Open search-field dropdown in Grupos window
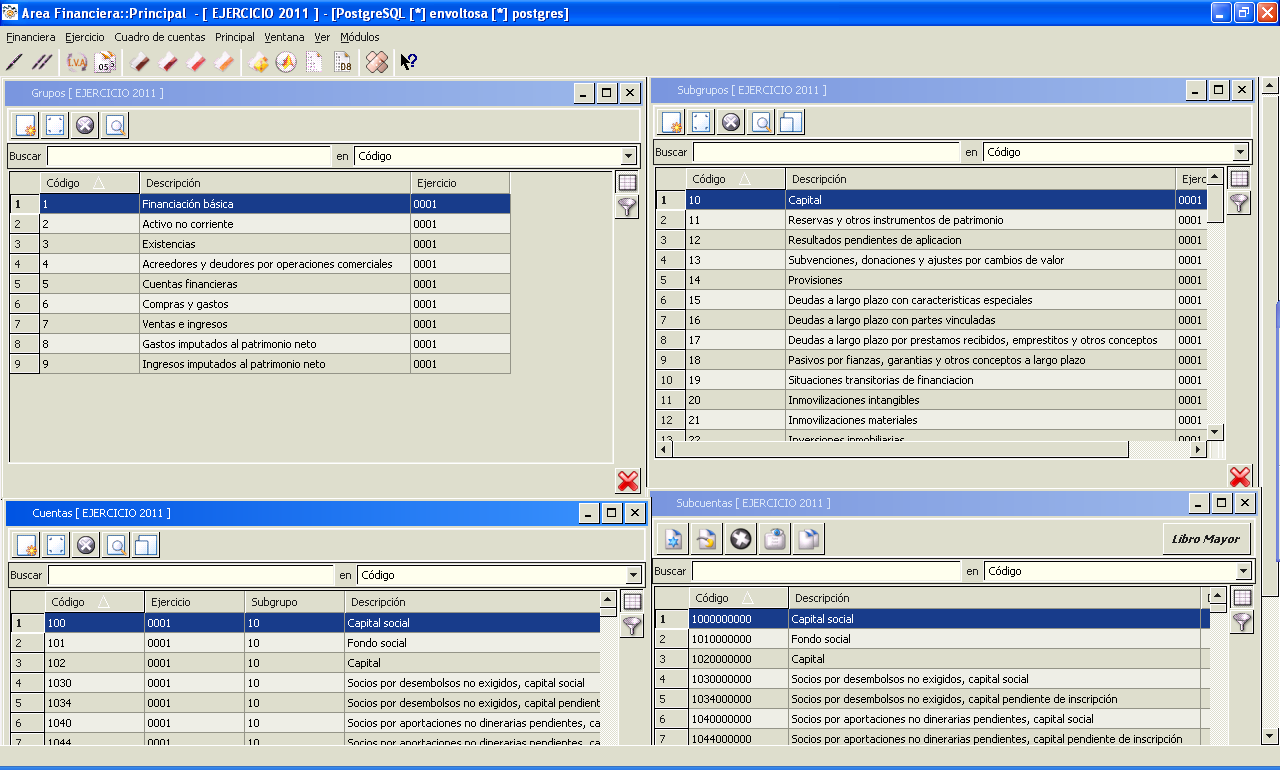 click(x=628, y=156)
